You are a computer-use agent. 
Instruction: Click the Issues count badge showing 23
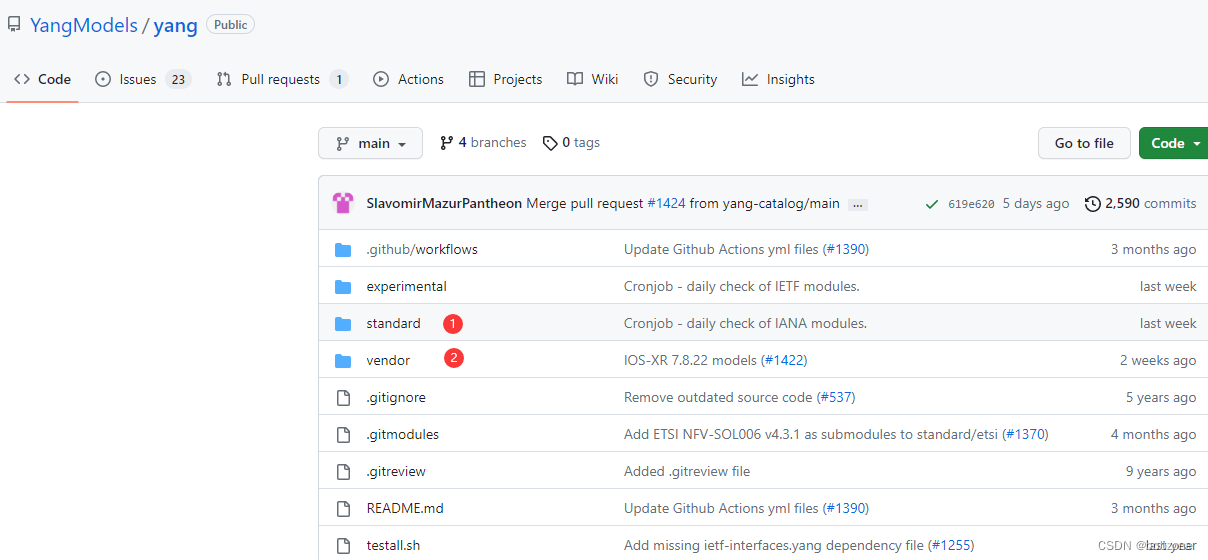pyautogui.click(x=178, y=79)
